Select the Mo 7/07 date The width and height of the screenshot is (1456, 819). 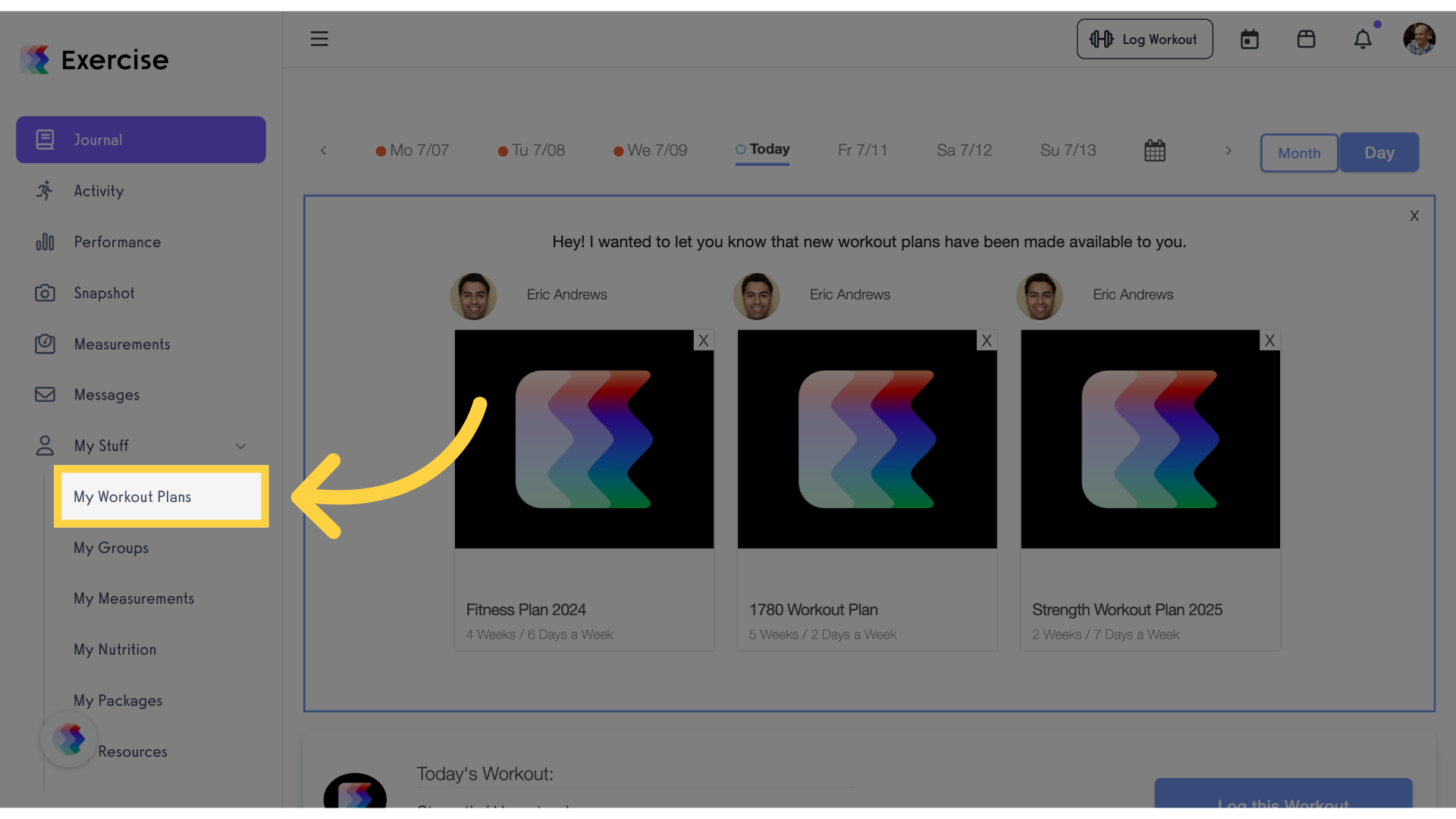(413, 150)
